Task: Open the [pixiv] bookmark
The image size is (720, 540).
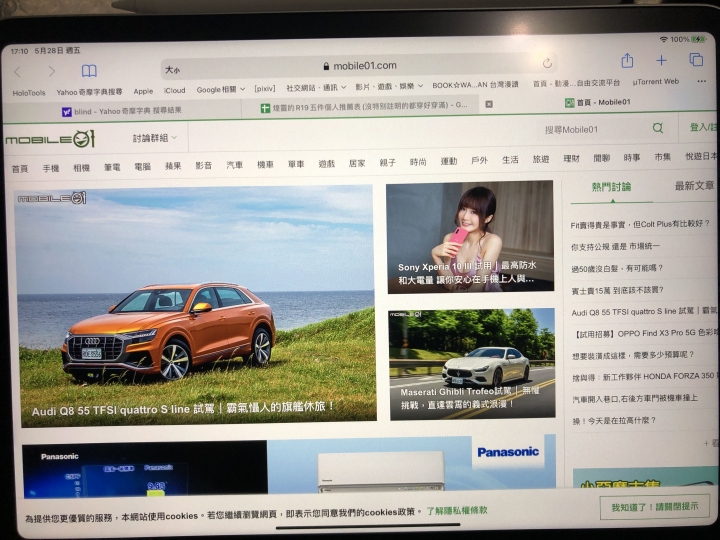Action: tap(265, 89)
